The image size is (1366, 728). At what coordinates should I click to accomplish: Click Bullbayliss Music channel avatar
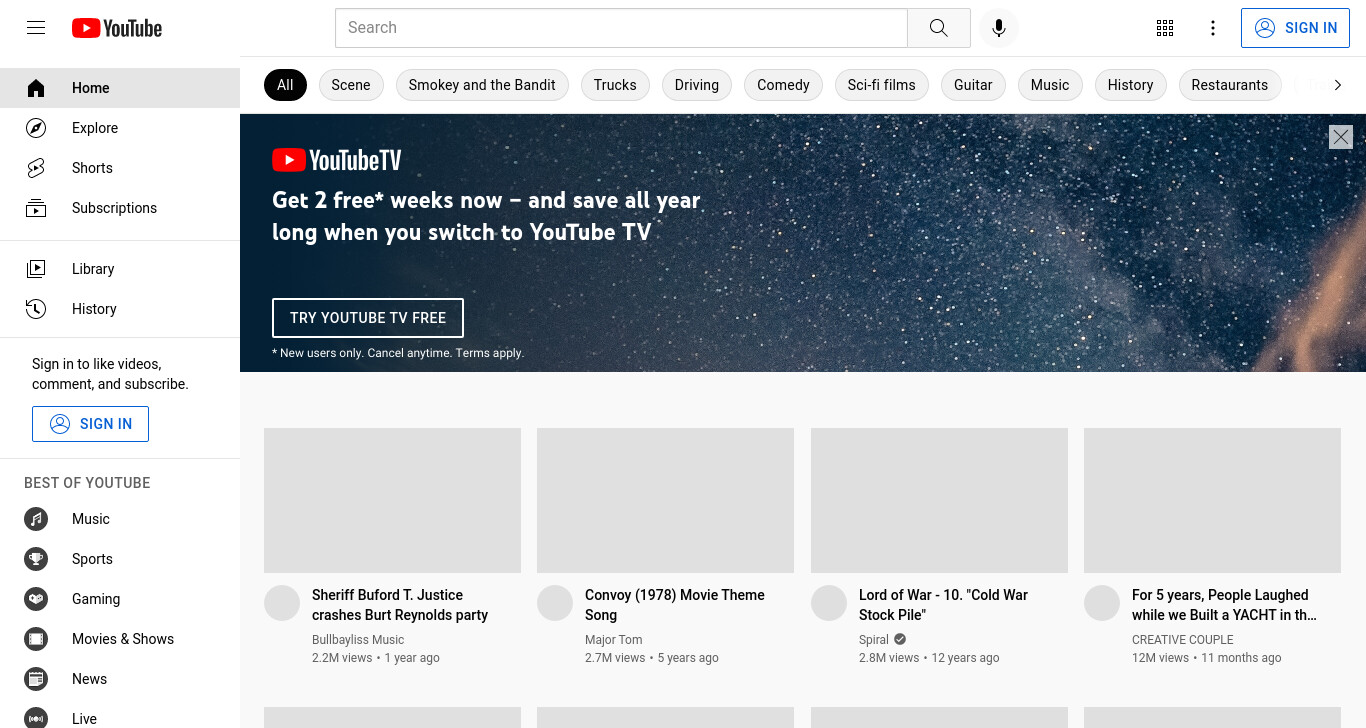pos(282,603)
